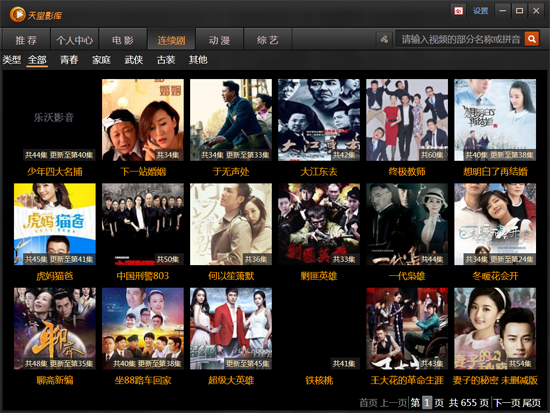Open the 综艺 tab
This screenshot has width=550, height=413.
coord(268,40)
